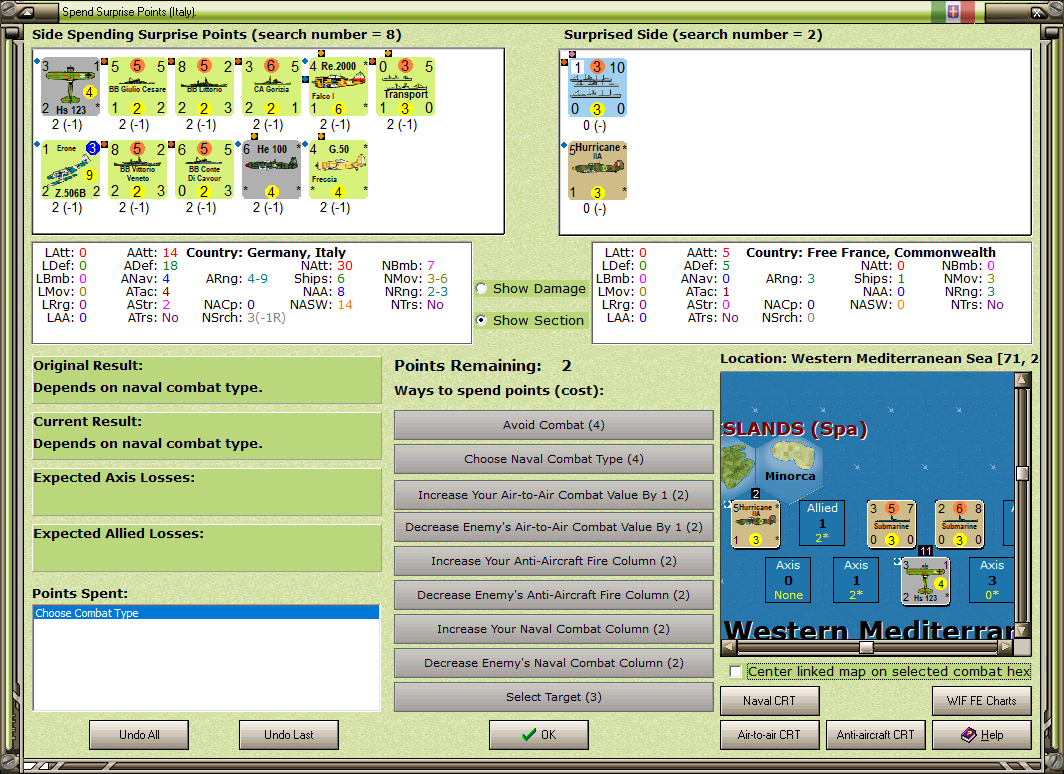This screenshot has width=1064, height=774.
Task: Decrease enemy's air-to-air combat value
Action: (x=553, y=527)
